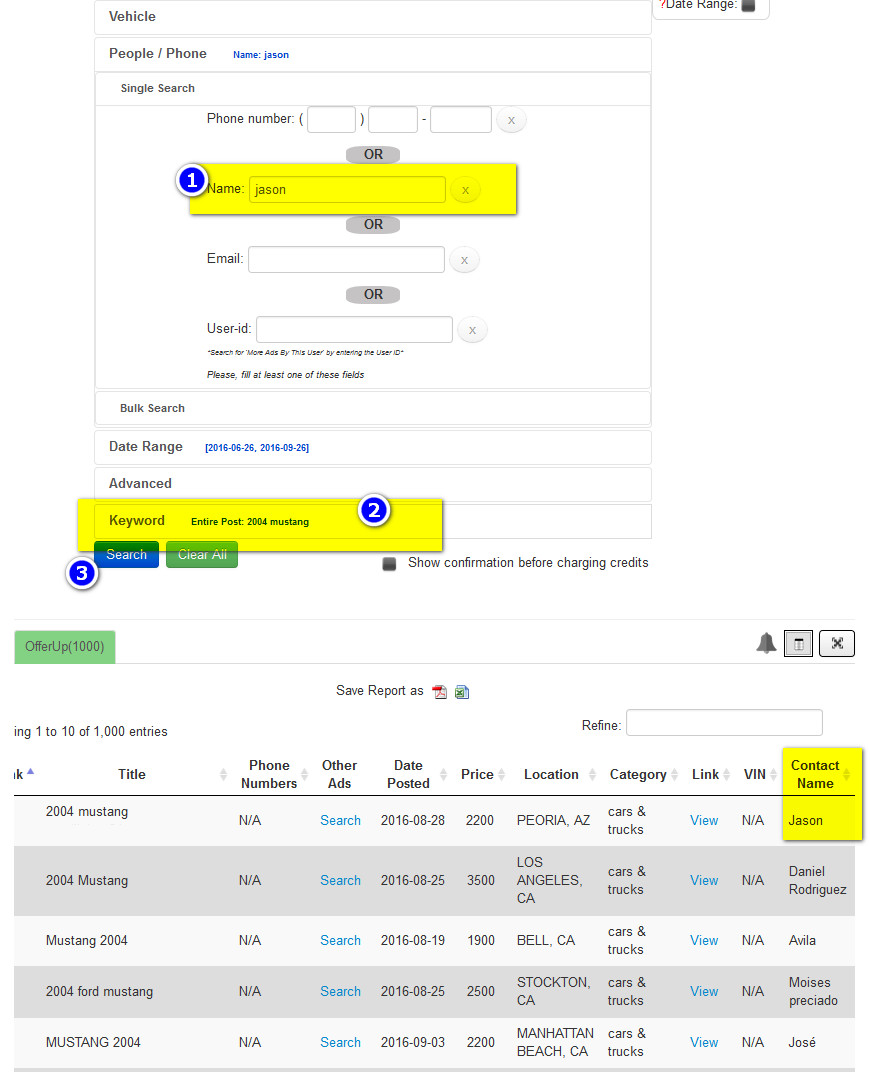Focus the phone prefix field
The height and width of the screenshot is (1072, 870).
pos(393,120)
